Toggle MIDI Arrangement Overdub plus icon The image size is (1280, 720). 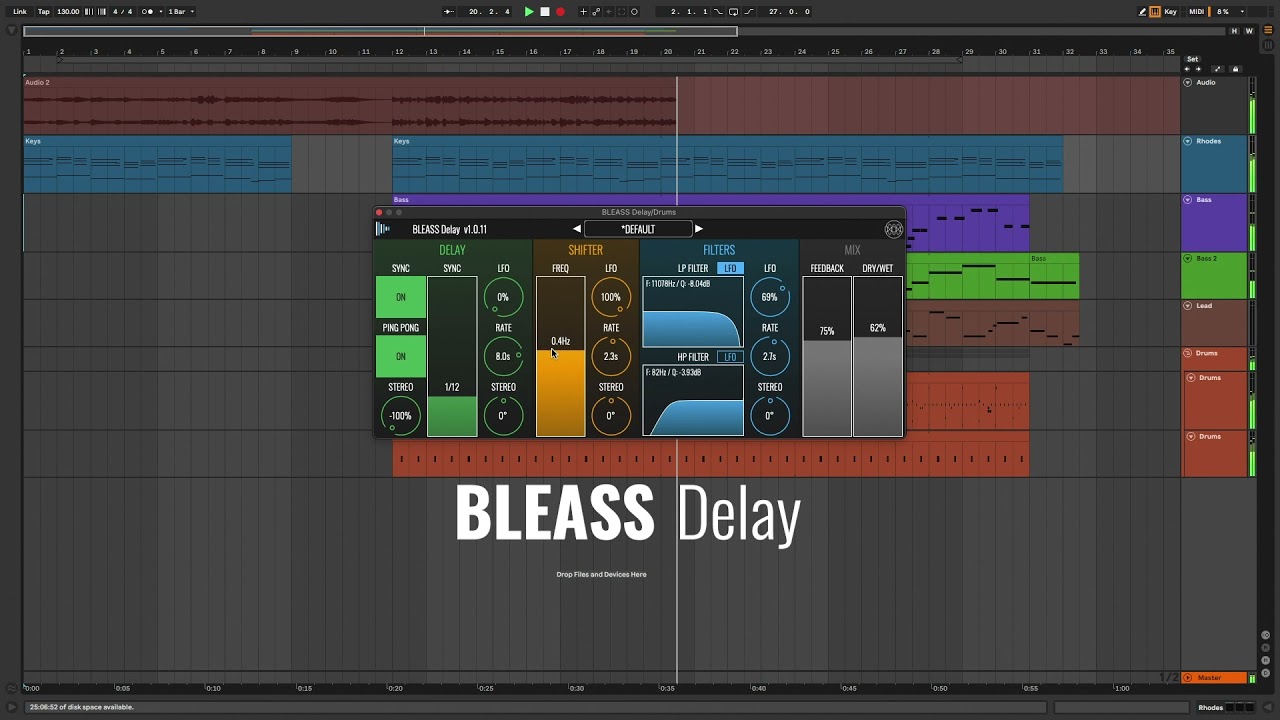click(x=583, y=12)
